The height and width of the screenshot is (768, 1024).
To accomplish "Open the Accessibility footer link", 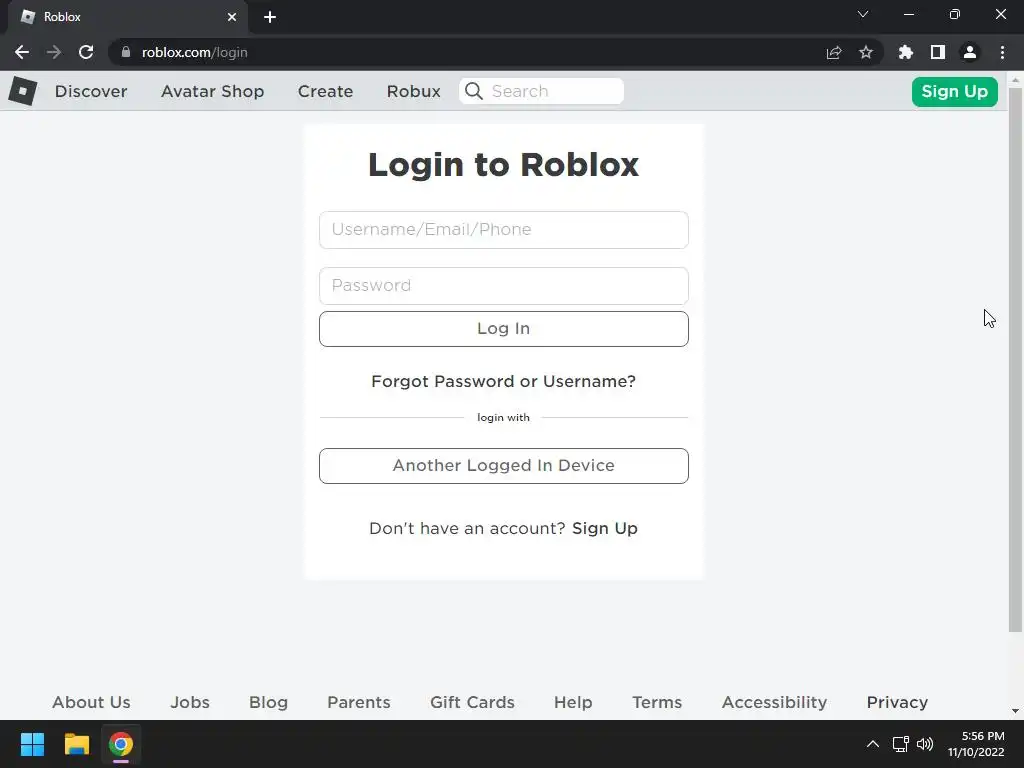I will pyautogui.click(x=775, y=702).
